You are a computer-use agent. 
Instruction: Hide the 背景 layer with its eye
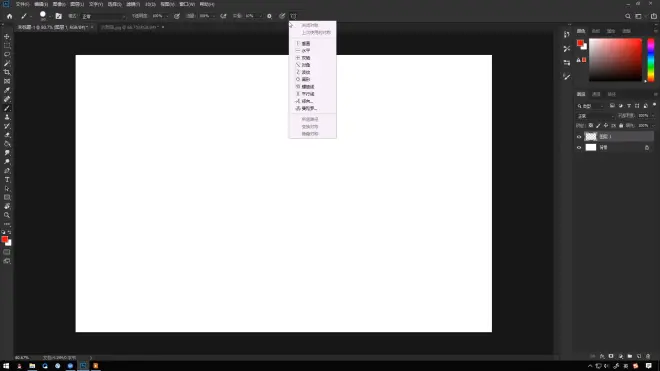(579, 147)
